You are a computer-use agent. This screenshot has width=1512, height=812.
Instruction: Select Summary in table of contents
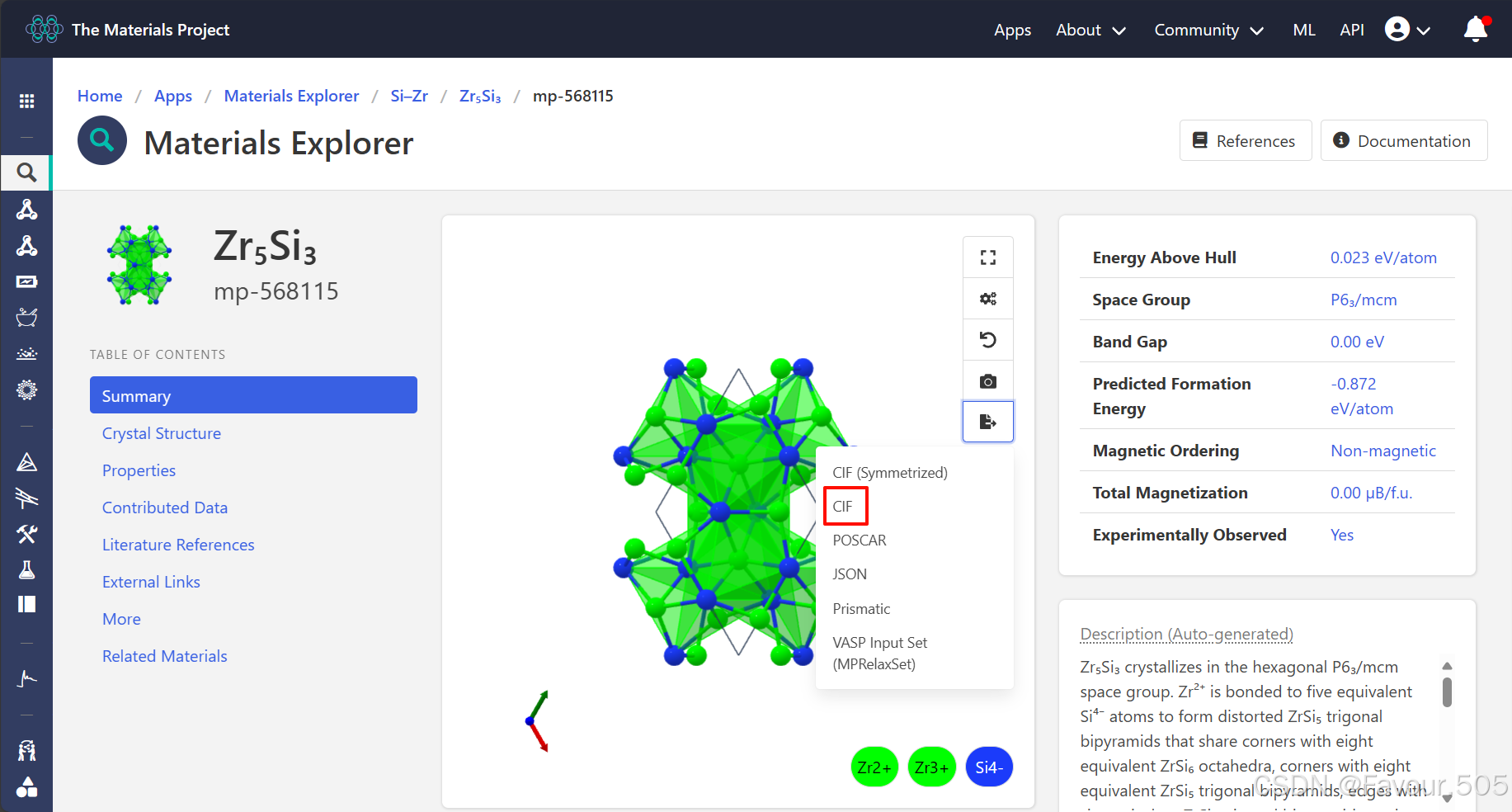[253, 395]
